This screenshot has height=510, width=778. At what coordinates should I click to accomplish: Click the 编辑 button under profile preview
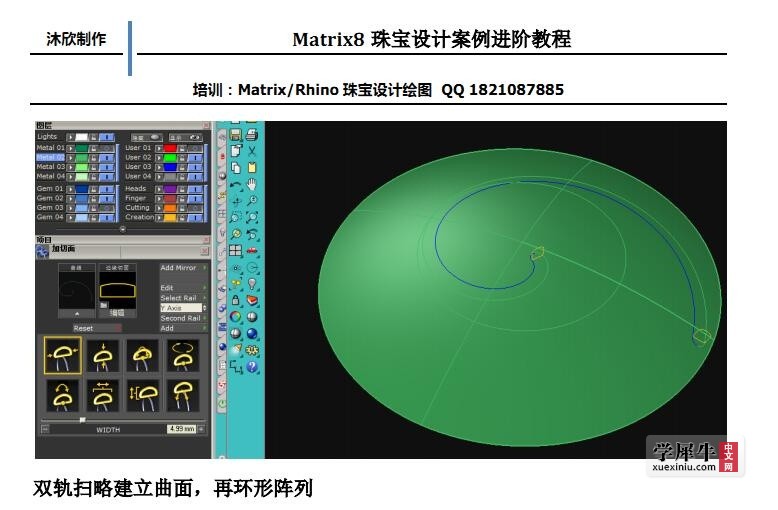pyautogui.click(x=117, y=313)
